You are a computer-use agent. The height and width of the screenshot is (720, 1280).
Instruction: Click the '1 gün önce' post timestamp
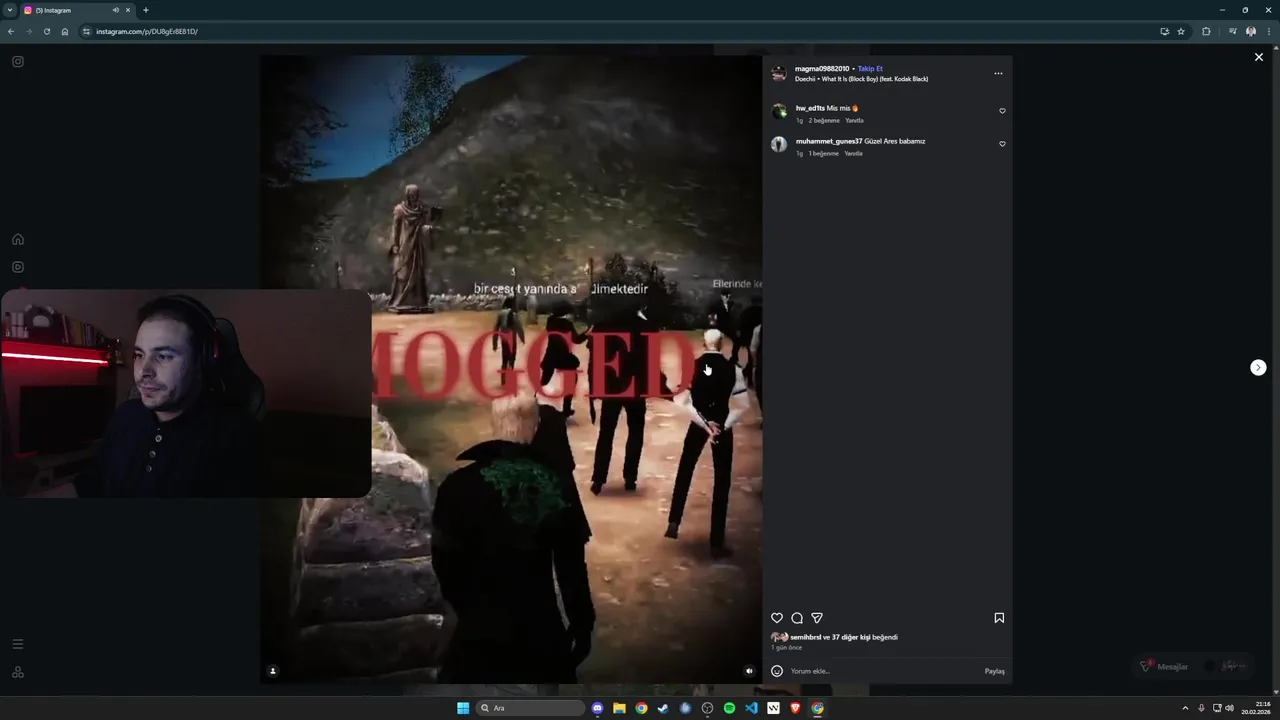click(786, 648)
